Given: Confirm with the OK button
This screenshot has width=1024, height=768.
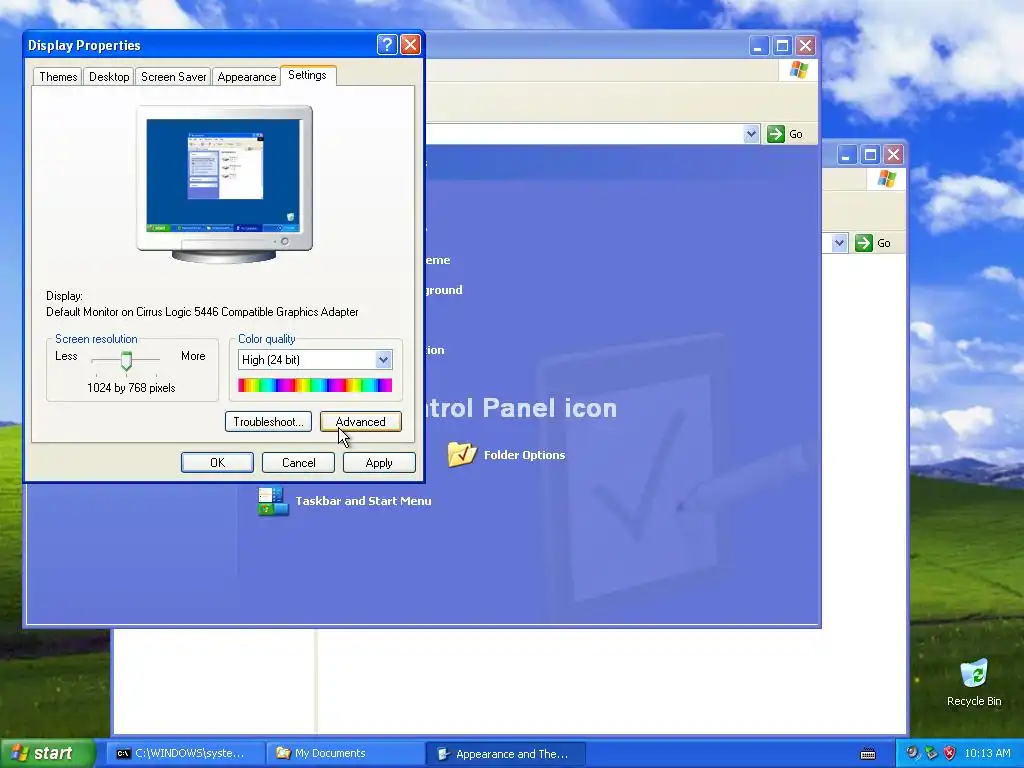Looking at the screenshot, I should 217,462.
